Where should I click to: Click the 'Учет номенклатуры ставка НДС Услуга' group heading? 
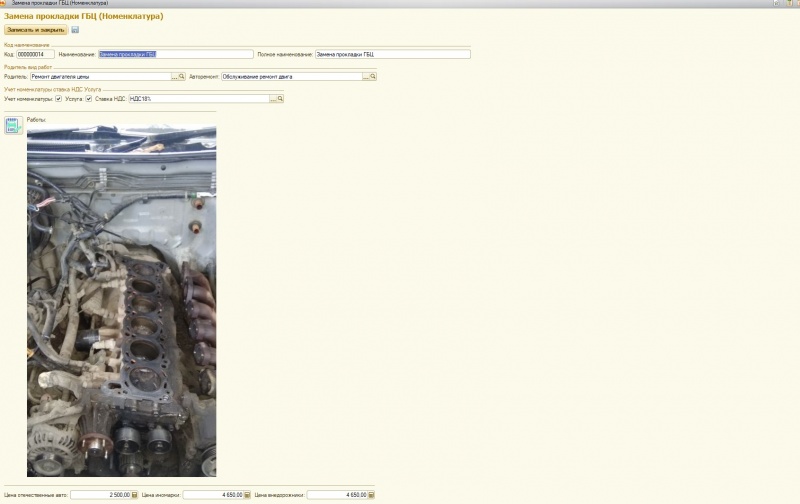53,89
